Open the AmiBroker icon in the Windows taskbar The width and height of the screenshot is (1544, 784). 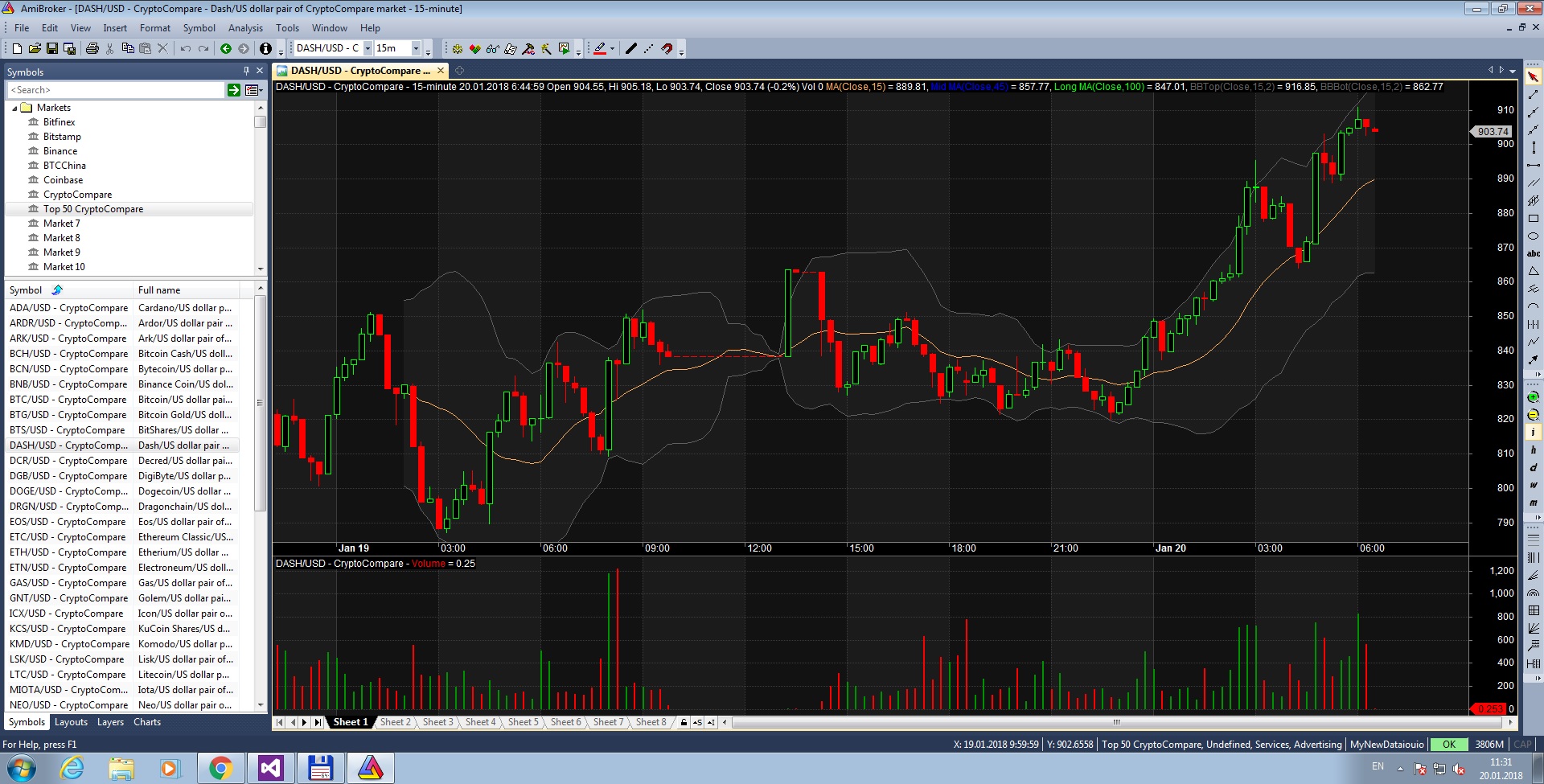click(x=371, y=769)
